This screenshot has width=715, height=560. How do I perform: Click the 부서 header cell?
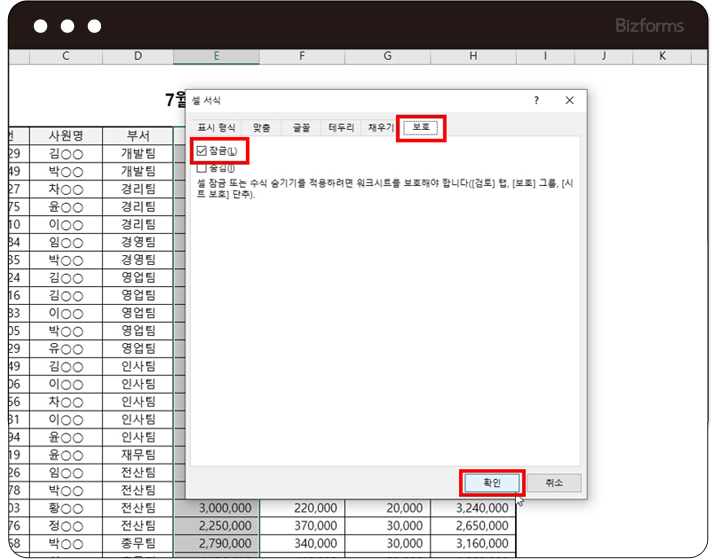click(x=138, y=135)
